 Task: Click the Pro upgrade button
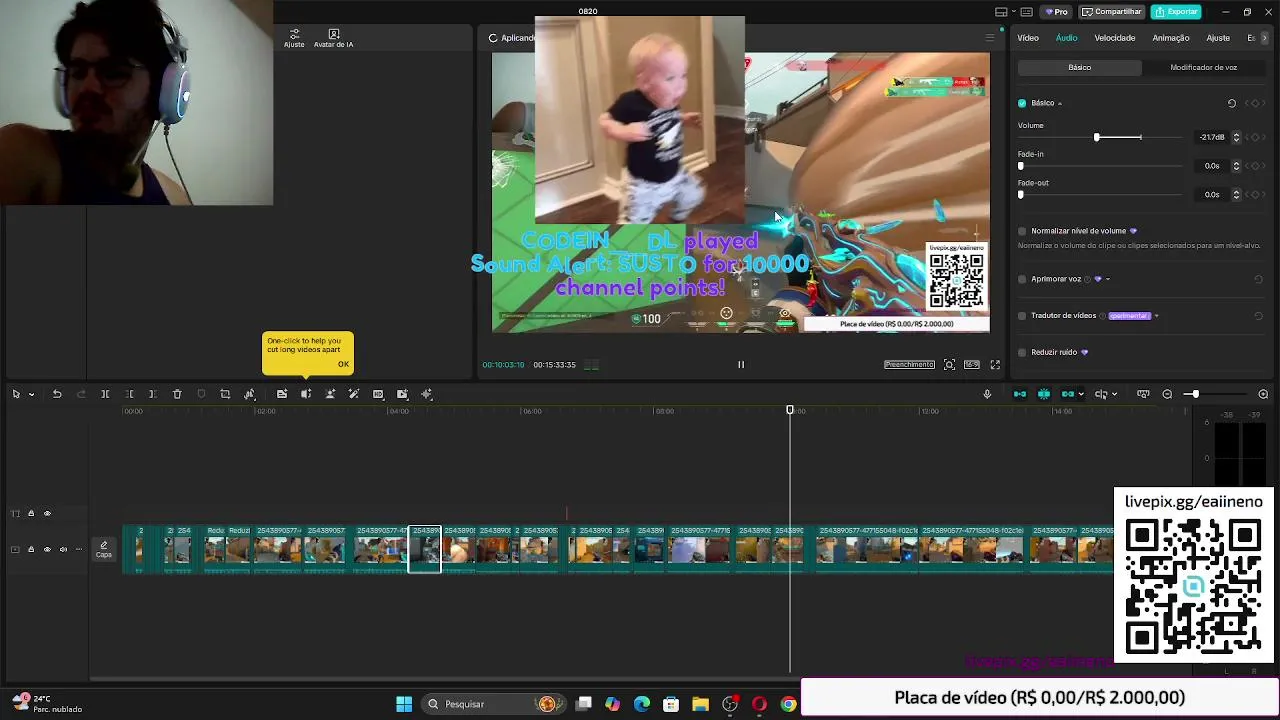coord(1056,12)
